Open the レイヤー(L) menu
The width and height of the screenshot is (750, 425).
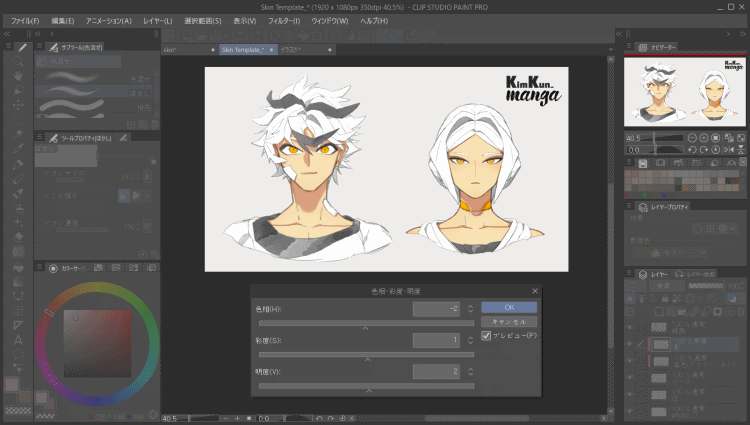pyautogui.click(x=158, y=21)
